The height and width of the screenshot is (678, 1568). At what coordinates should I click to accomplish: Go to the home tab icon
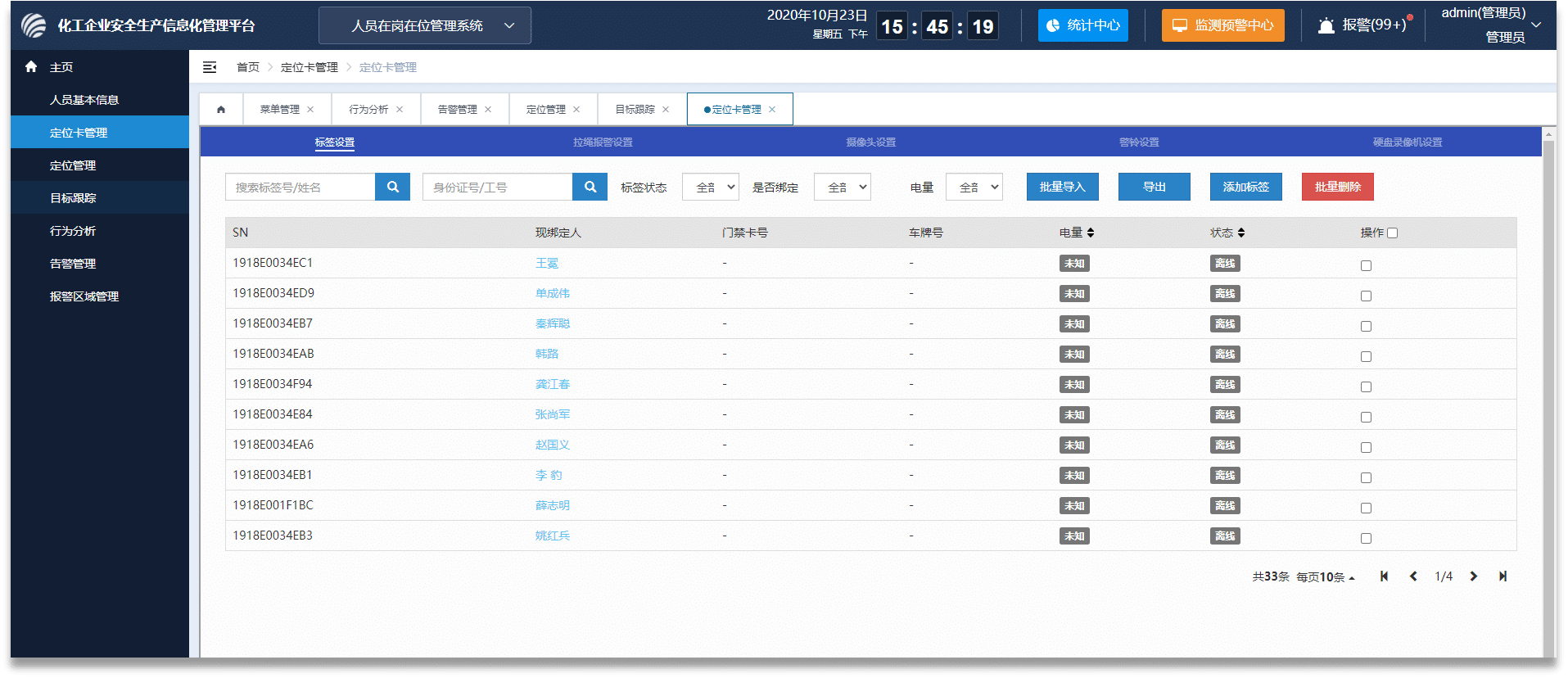coord(221,109)
